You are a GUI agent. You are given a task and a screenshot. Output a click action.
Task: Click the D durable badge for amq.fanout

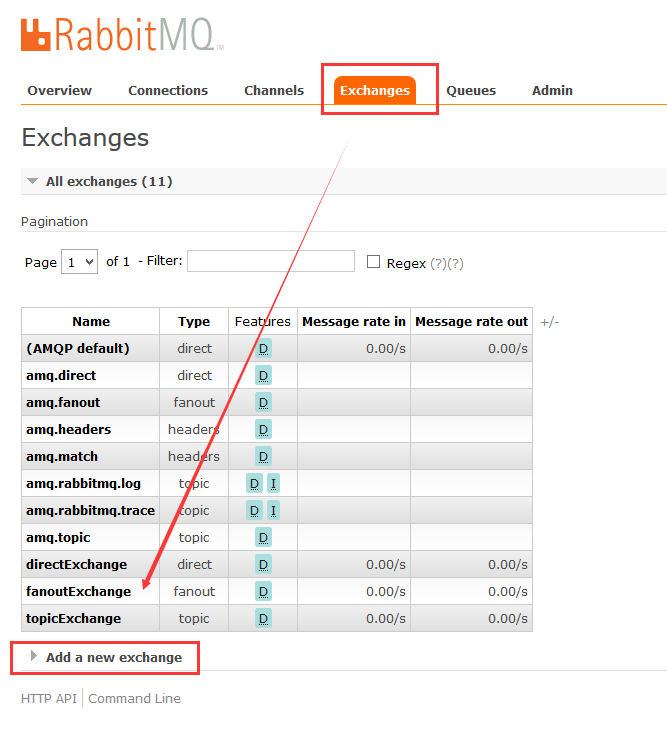pyautogui.click(x=263, y=402)
